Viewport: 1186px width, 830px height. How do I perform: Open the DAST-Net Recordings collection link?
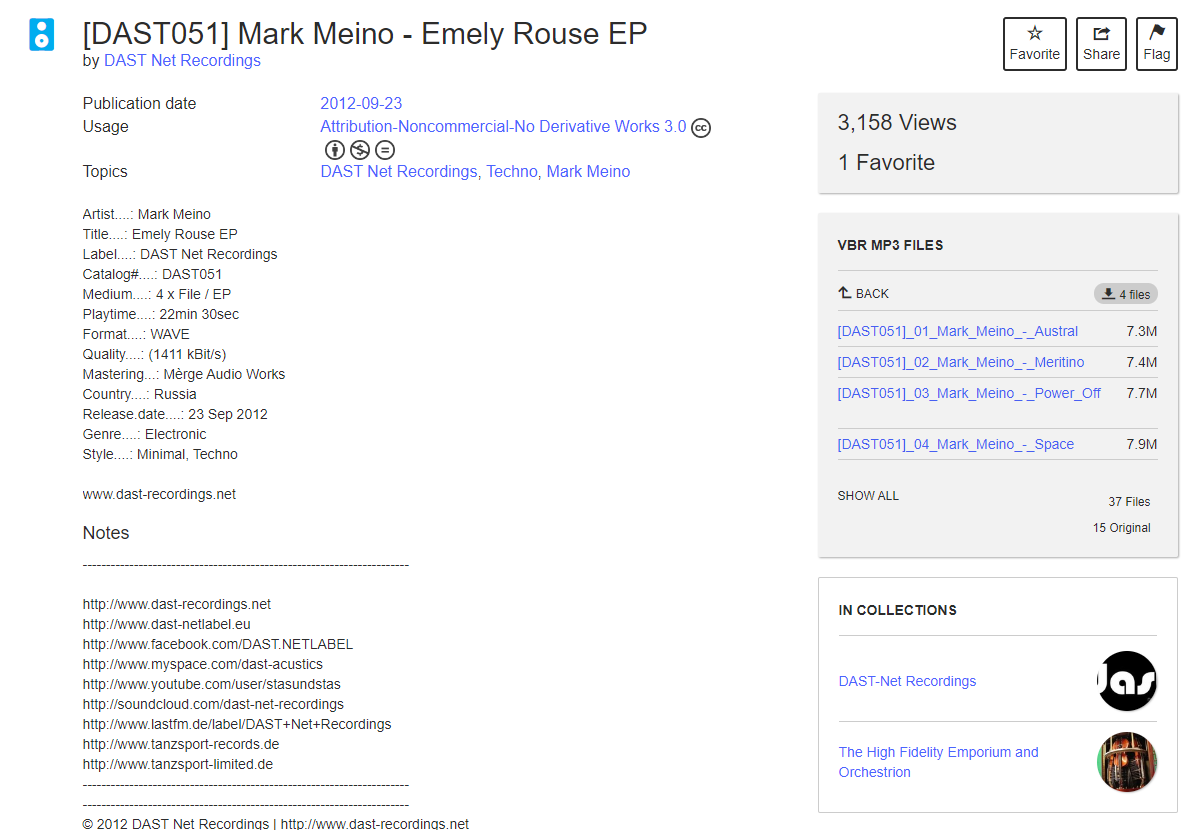tap(907, 681)
